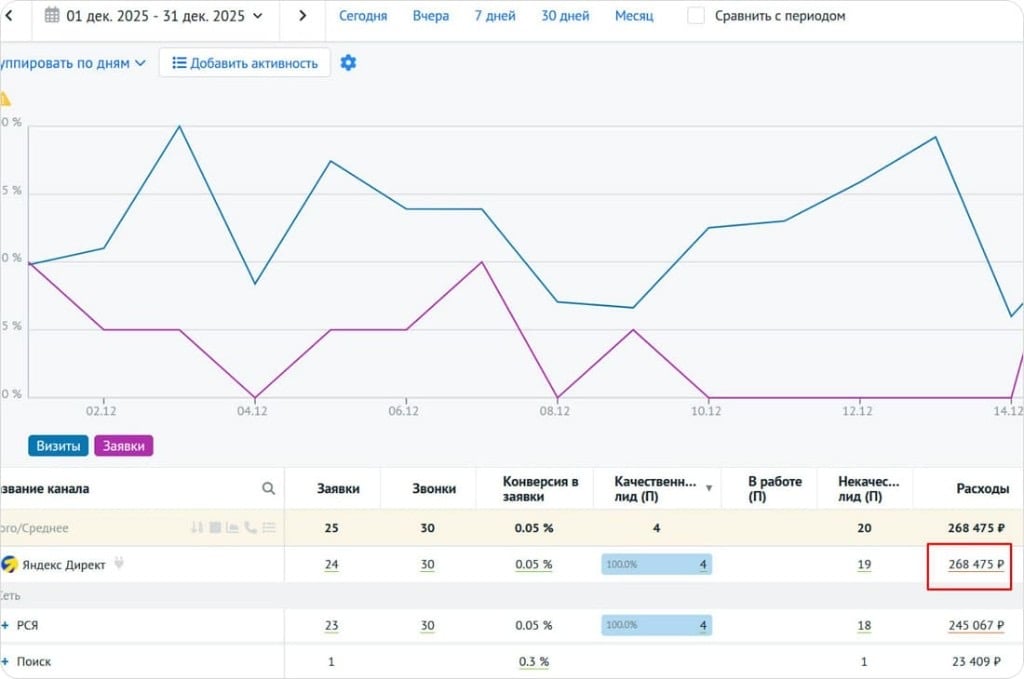The image size is (1024, 679).
Task: Open the 268 475 ₽ Яндекс Директ expenses
Action: 976,564
